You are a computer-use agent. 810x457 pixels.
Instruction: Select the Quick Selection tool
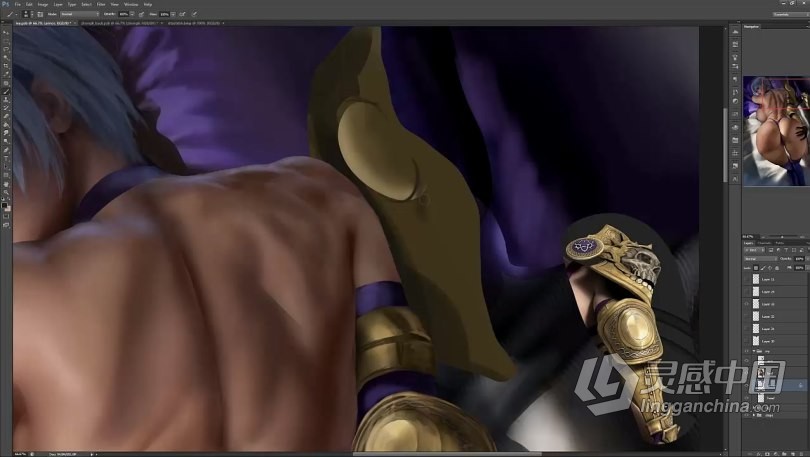click(x=6, y=56)
